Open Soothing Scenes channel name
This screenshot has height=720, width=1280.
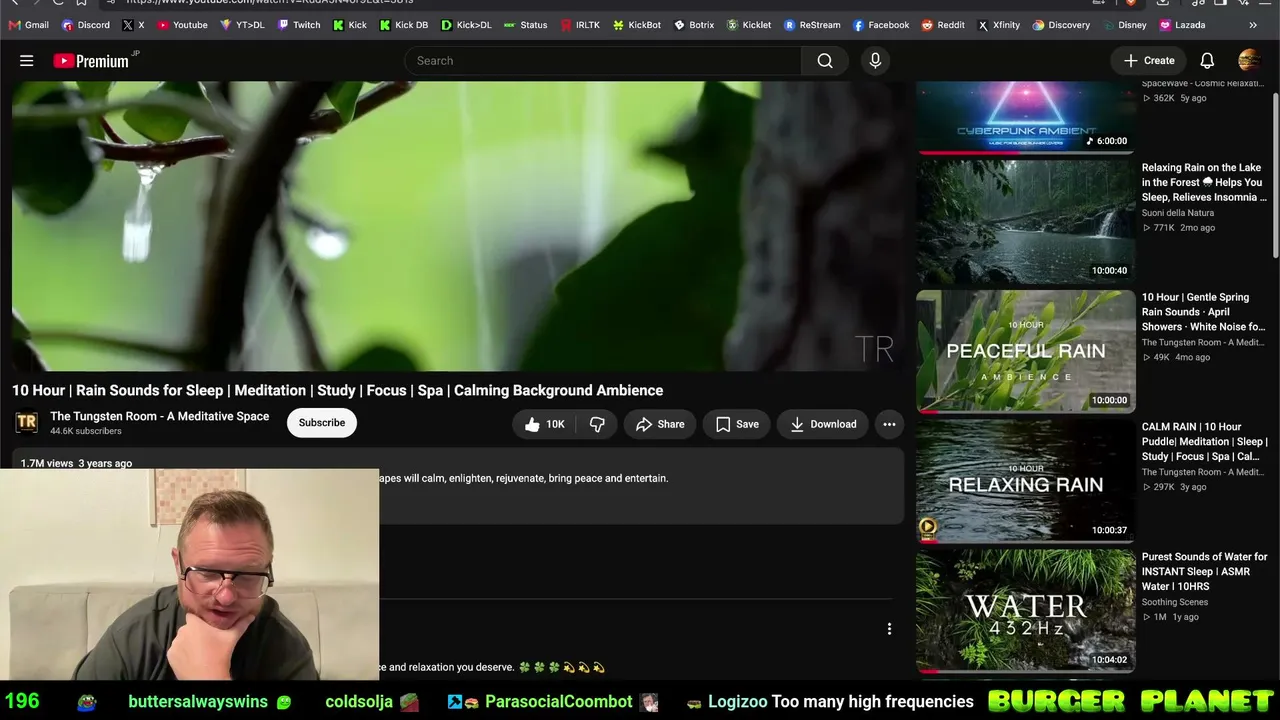[1175, 602]
